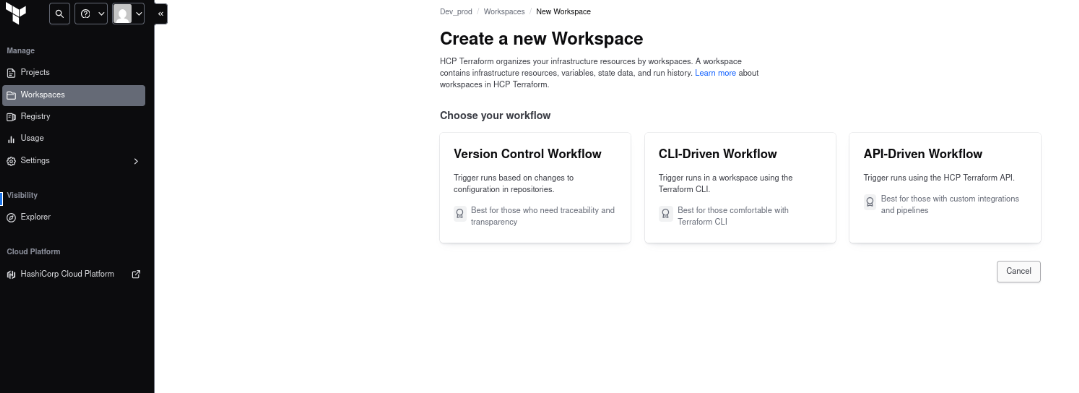Click the Explorer compass icon
Image resolution: width=1079 pixels, height=393 pixels.
pyautogui.click(x=11, y=217)
